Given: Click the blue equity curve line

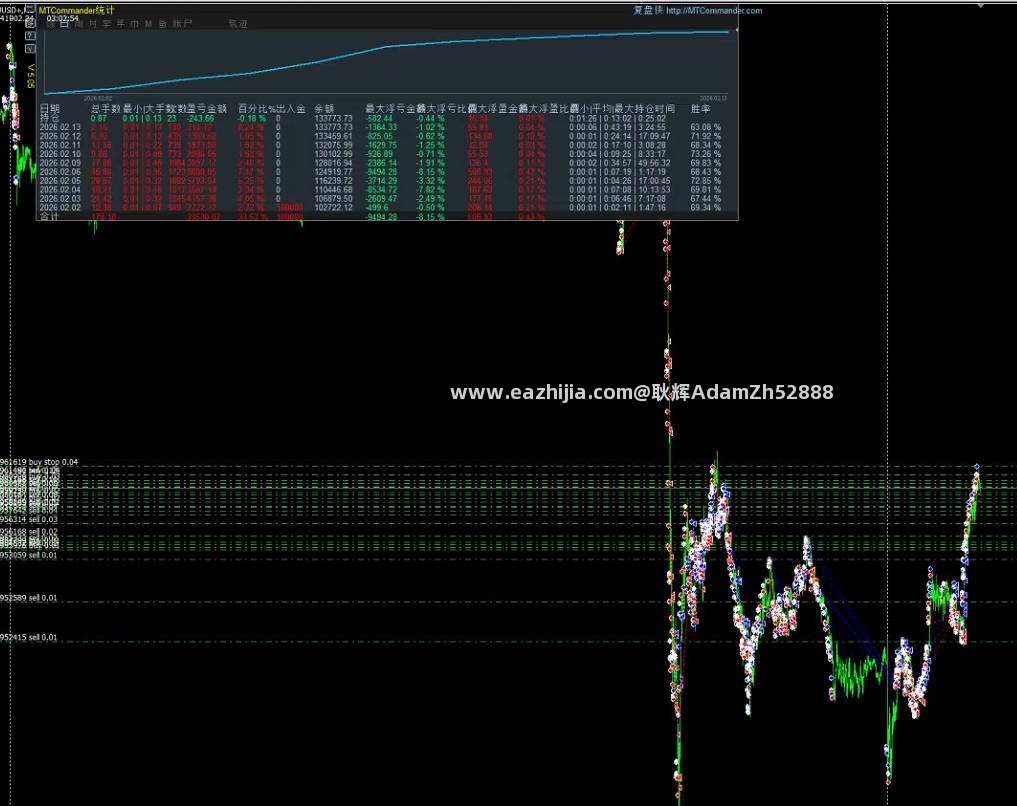Looking at the screenshot, I should click(x=389, y=46).
